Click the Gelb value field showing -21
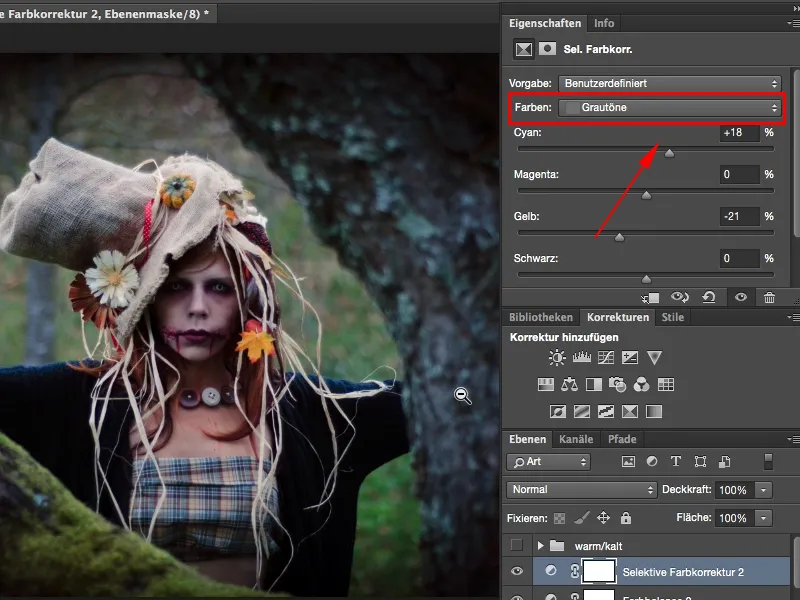This screenshot has height=600, width=800. [739, 216]
